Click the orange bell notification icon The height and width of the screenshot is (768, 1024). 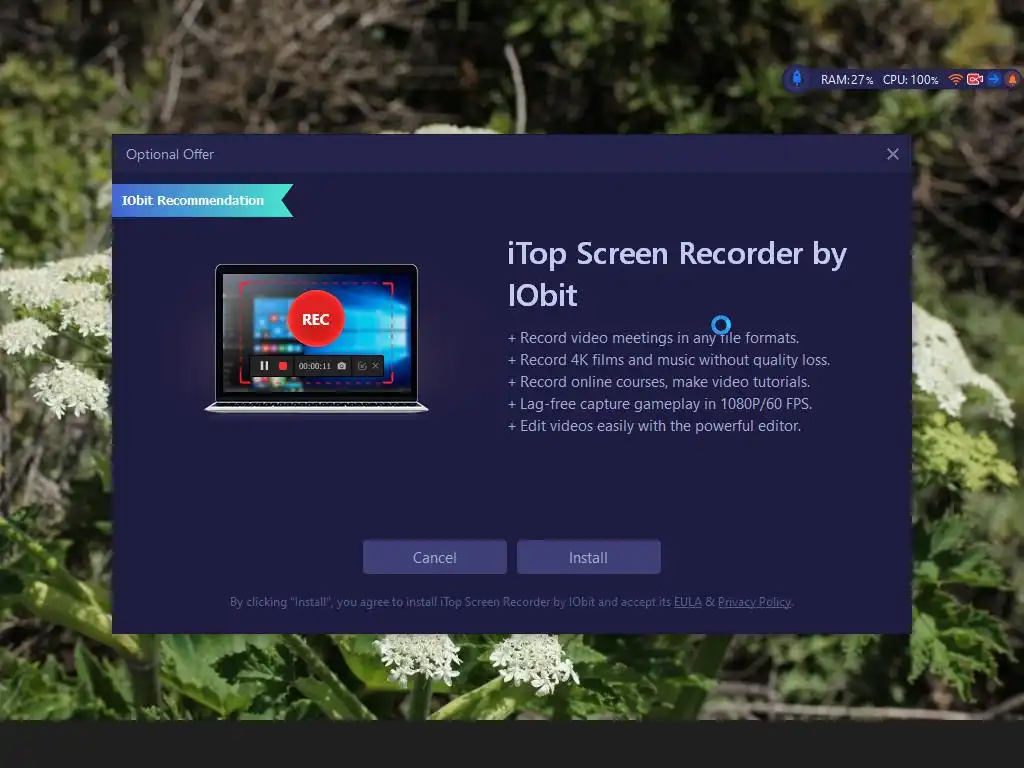pos(1012,80)
